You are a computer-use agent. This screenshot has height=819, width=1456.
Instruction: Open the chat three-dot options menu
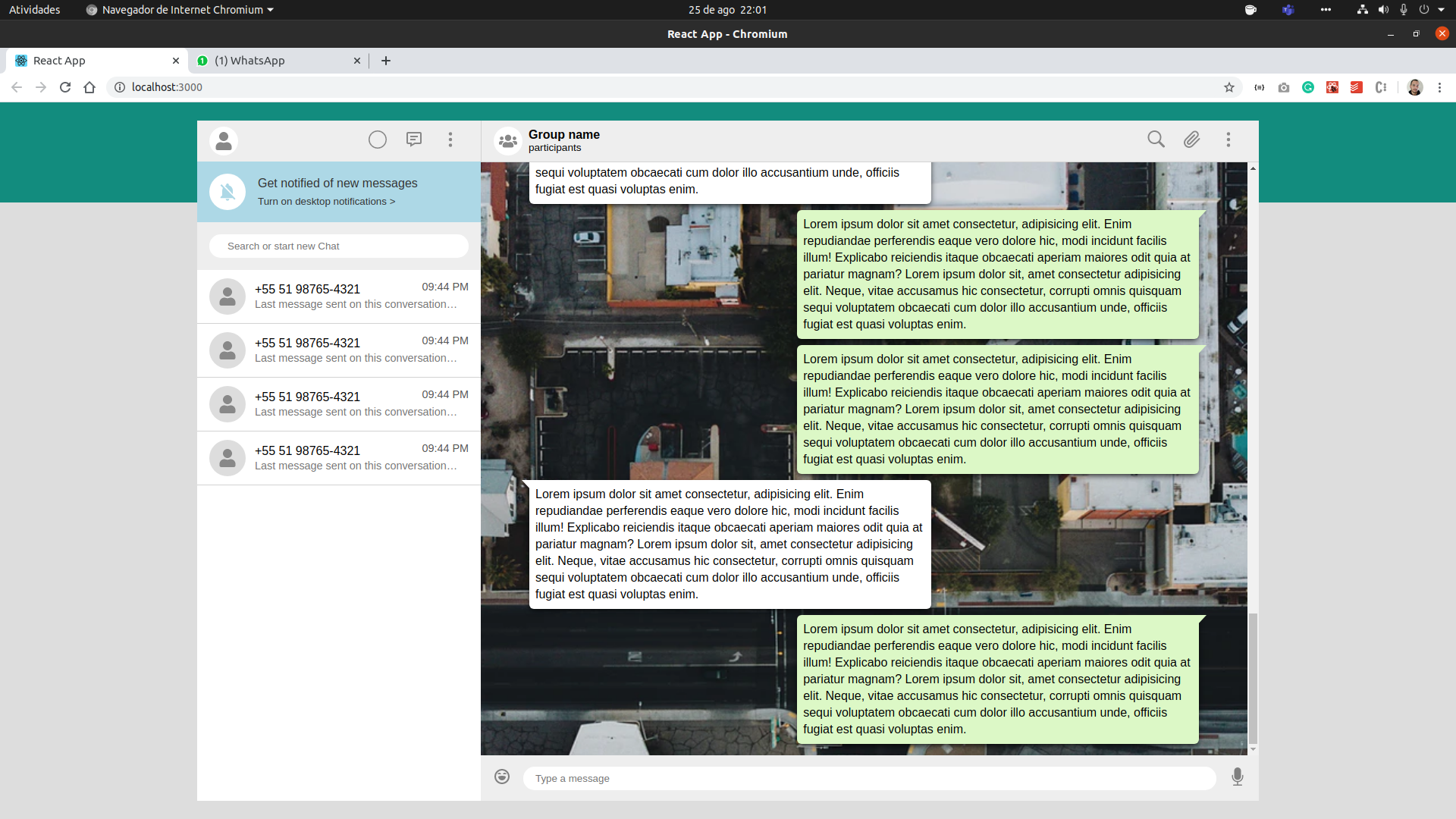click(1228, 140)
